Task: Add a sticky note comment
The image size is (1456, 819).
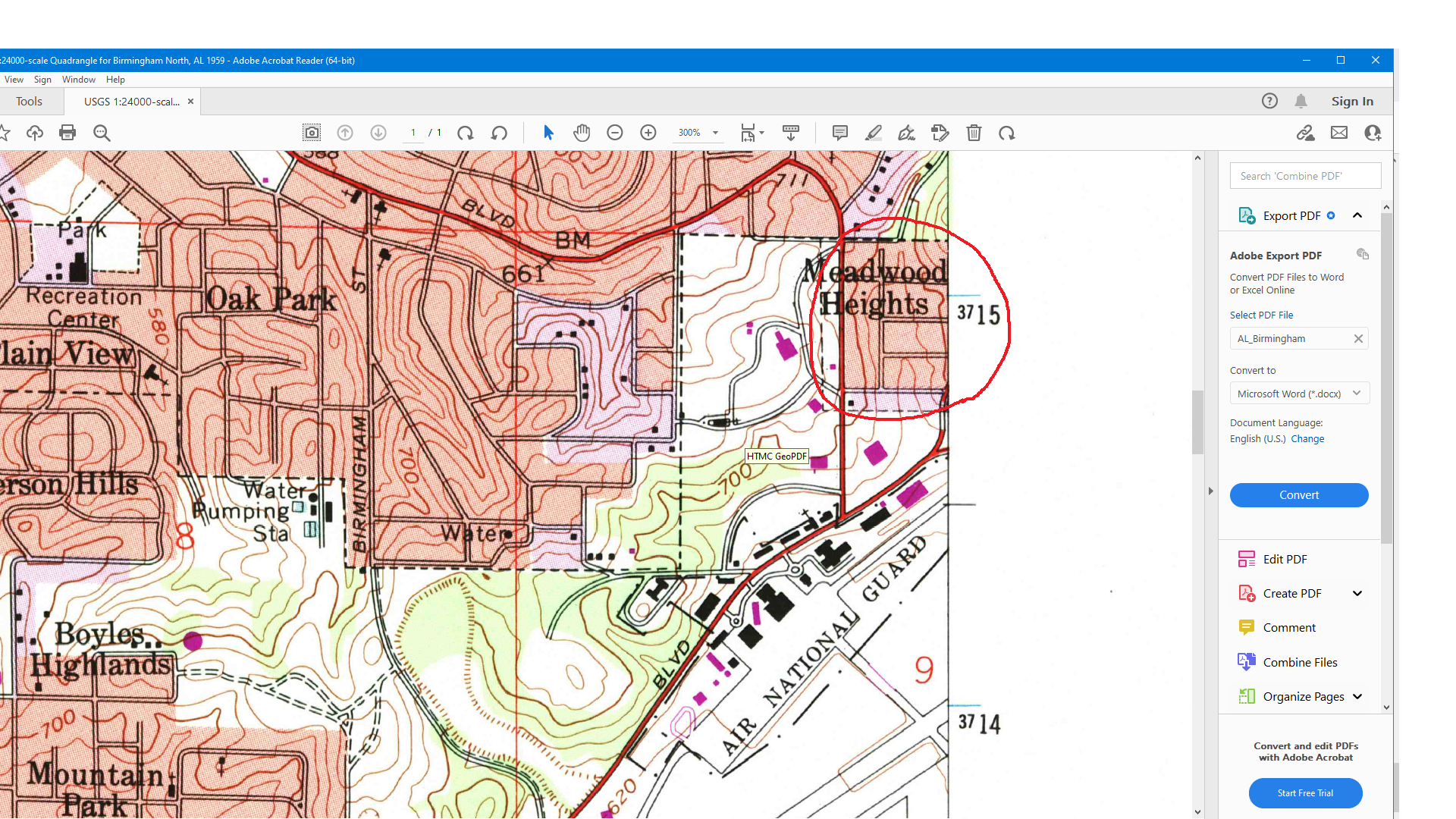Action: (840, 133)
